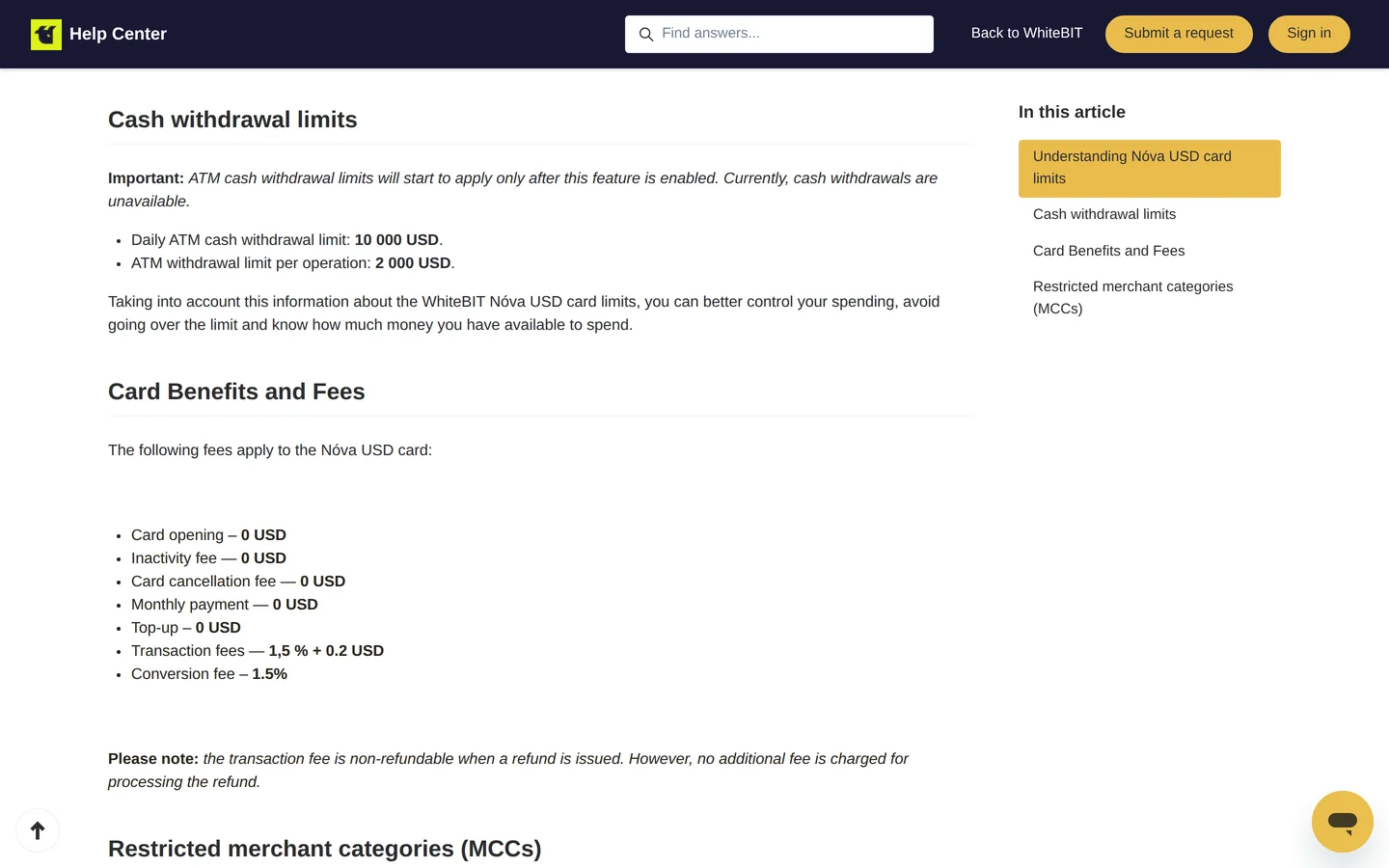Screen dimensions: 1389x868
Task: Click the Transaction fees 1,5 % + 0.2 USD item
Action: pos(258,651)
